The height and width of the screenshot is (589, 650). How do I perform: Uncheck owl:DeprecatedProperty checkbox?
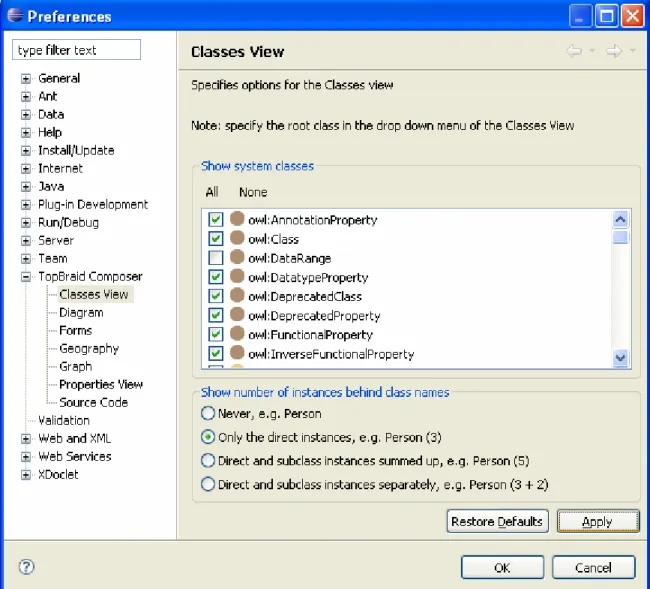click(216, 315)
